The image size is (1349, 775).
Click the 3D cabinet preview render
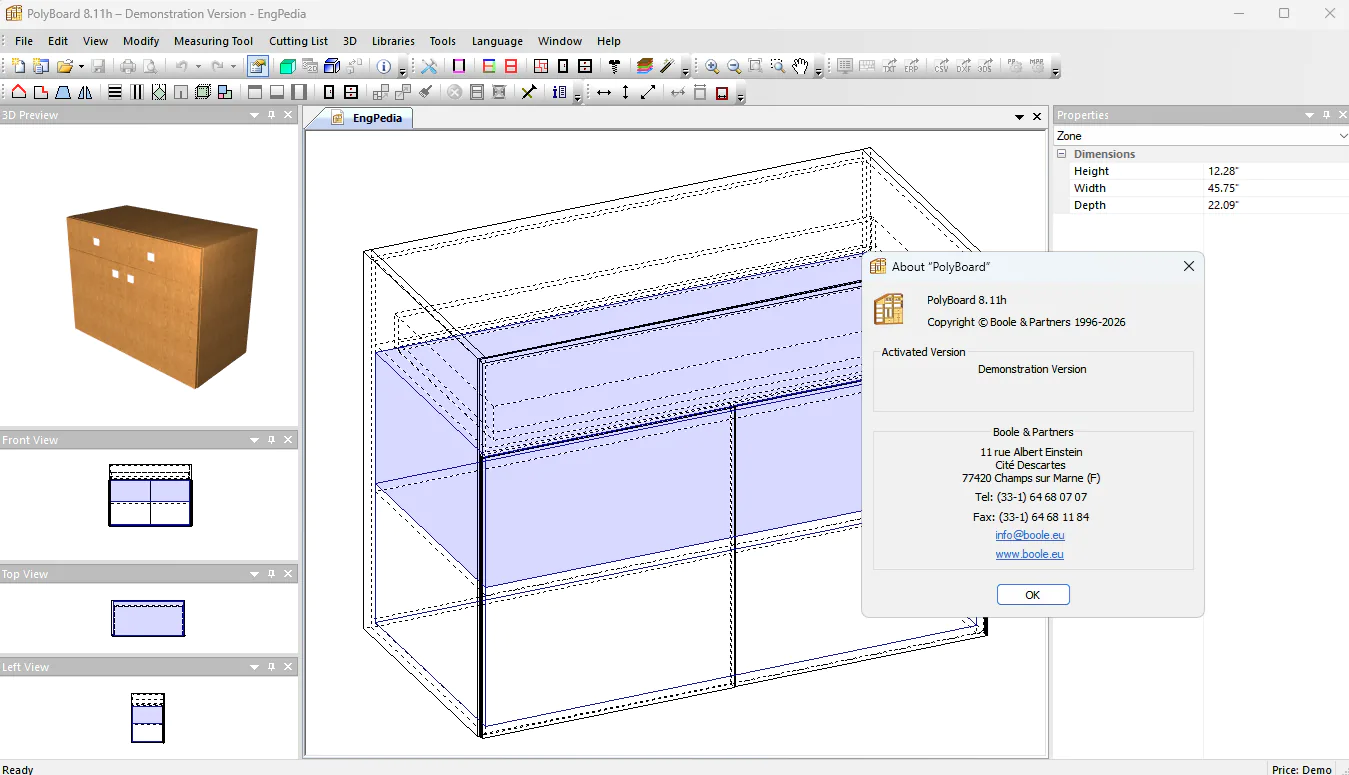tap(163, 295)
